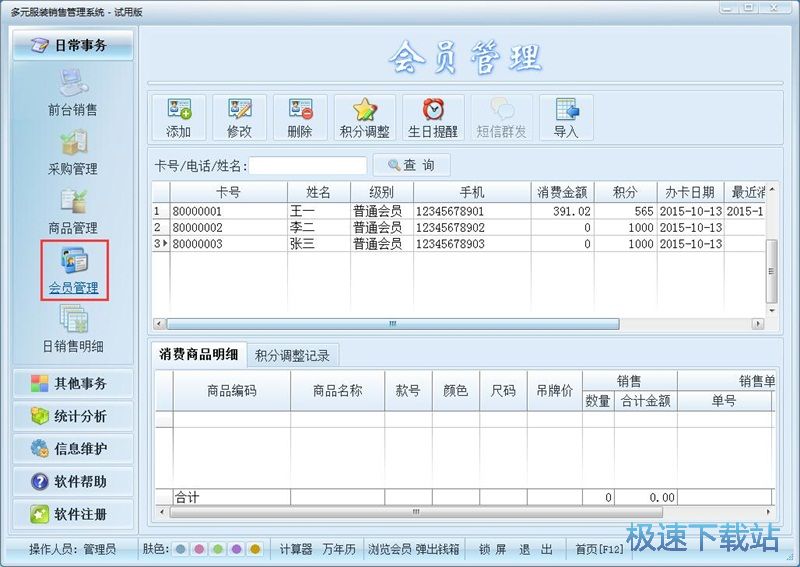Focus the 卡号/电话/姓名 search field
Screen dimensions: 800x567
click(308, 166)
